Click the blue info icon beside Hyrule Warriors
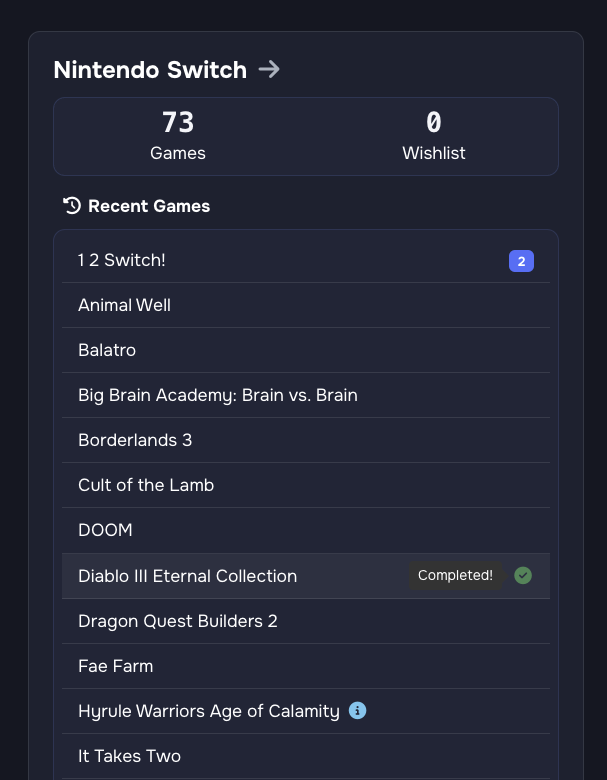 point(357,711)
